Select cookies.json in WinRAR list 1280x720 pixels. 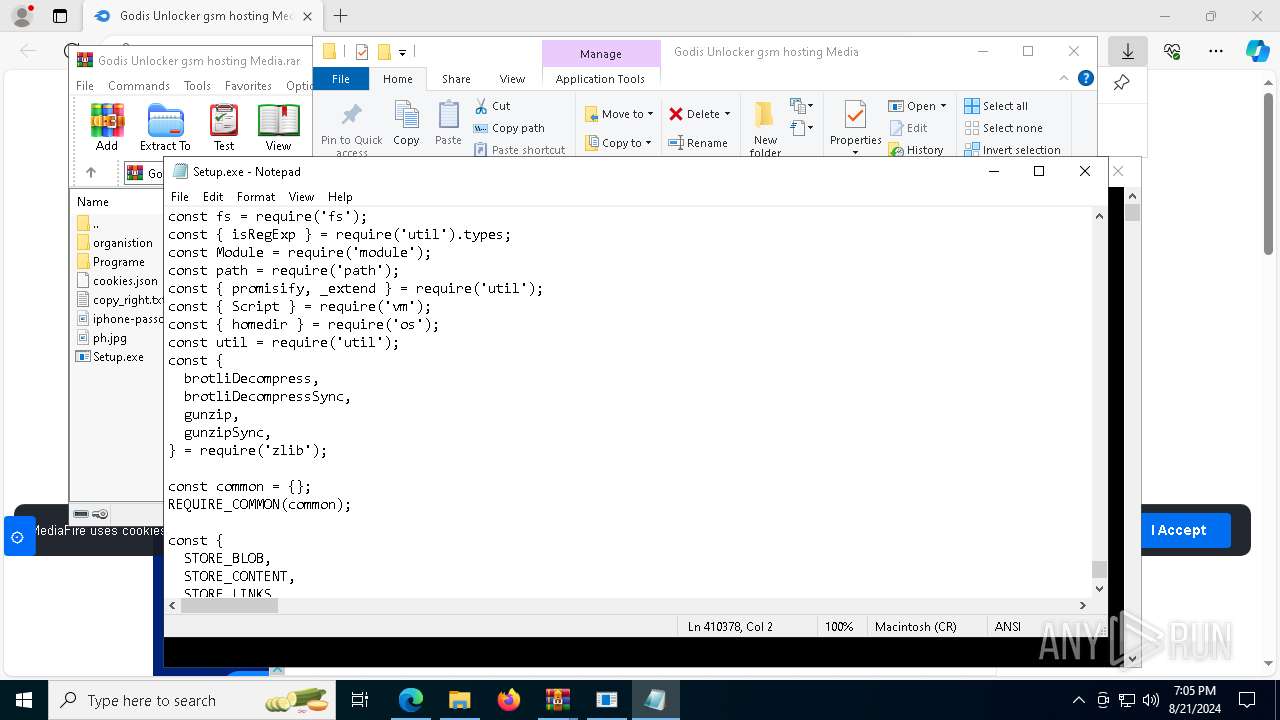tap(124, 281)
